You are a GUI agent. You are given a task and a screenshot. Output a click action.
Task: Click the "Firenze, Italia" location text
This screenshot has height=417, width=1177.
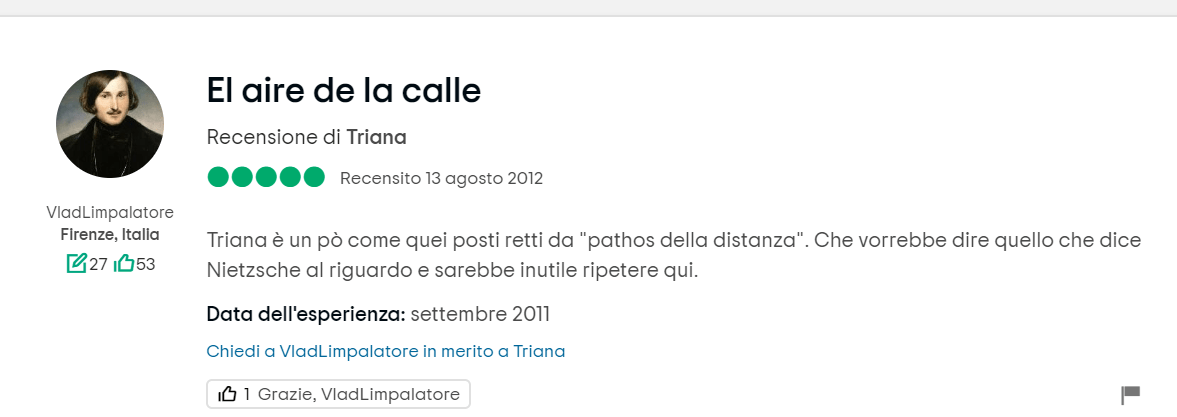[110, 235]
